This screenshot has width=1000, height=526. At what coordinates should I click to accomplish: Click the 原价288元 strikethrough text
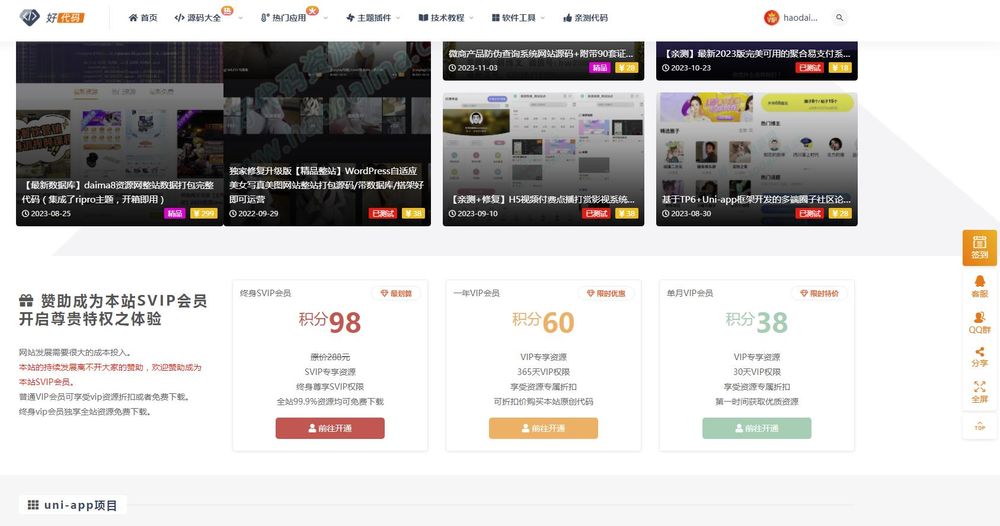pos(330,357)
